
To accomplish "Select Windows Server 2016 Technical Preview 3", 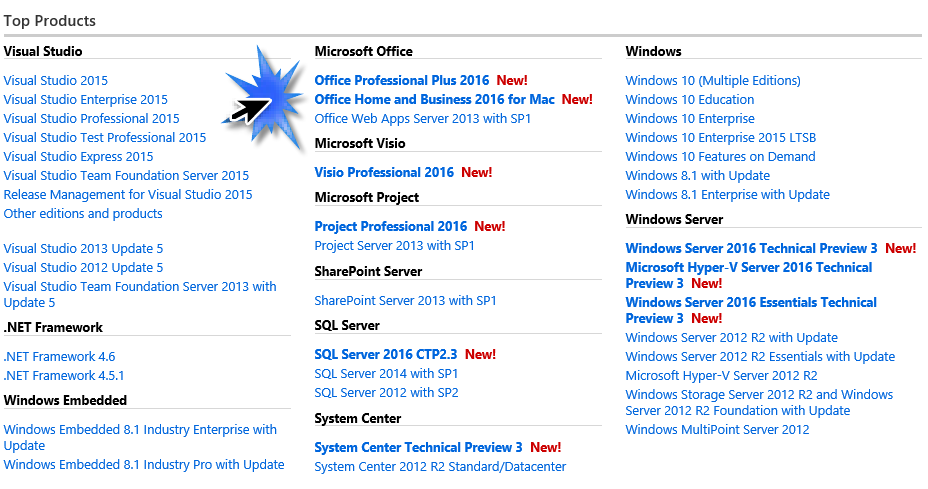I will click(751, 249).
